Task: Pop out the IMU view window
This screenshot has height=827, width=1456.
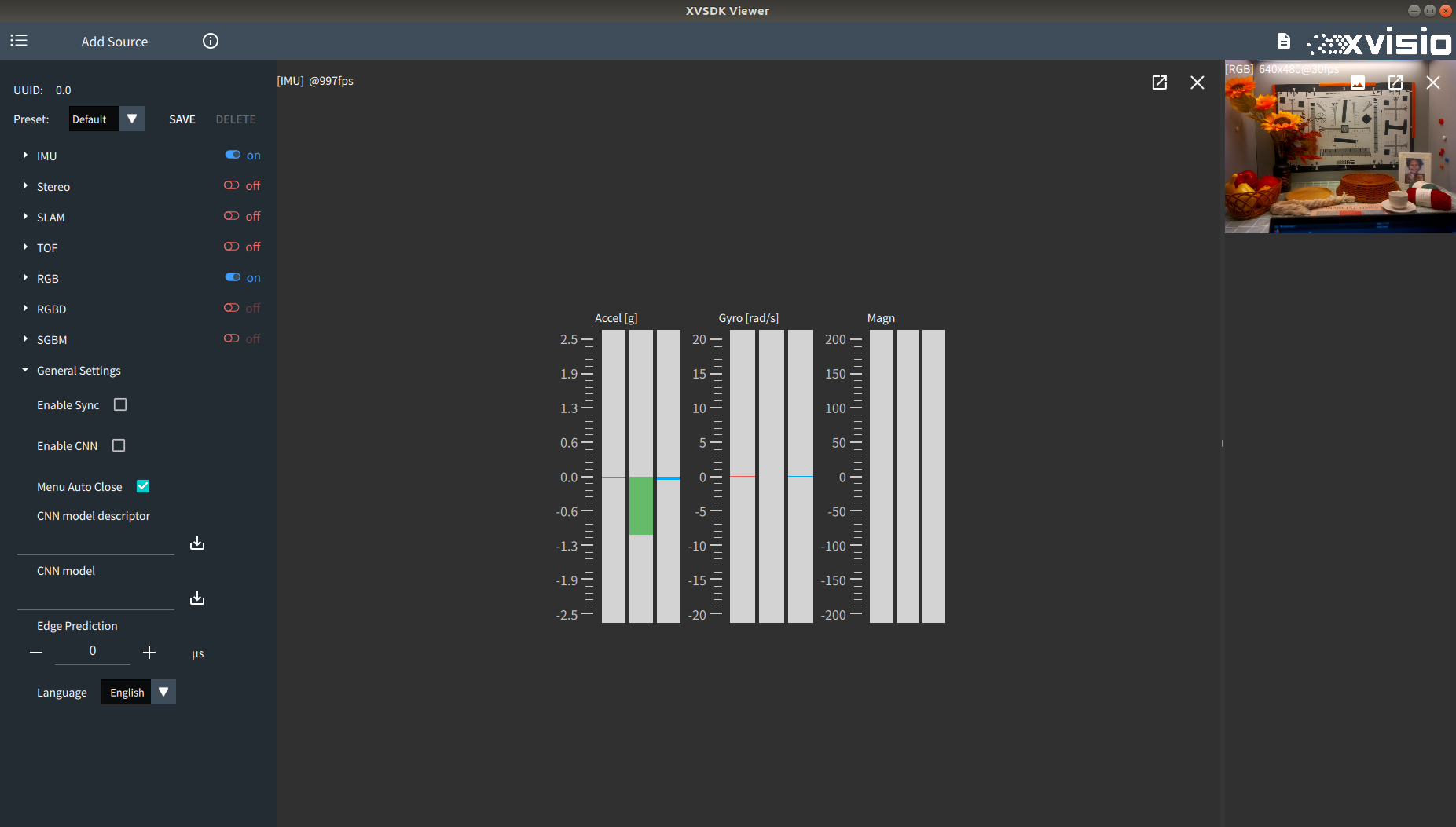Action: 1160,82
